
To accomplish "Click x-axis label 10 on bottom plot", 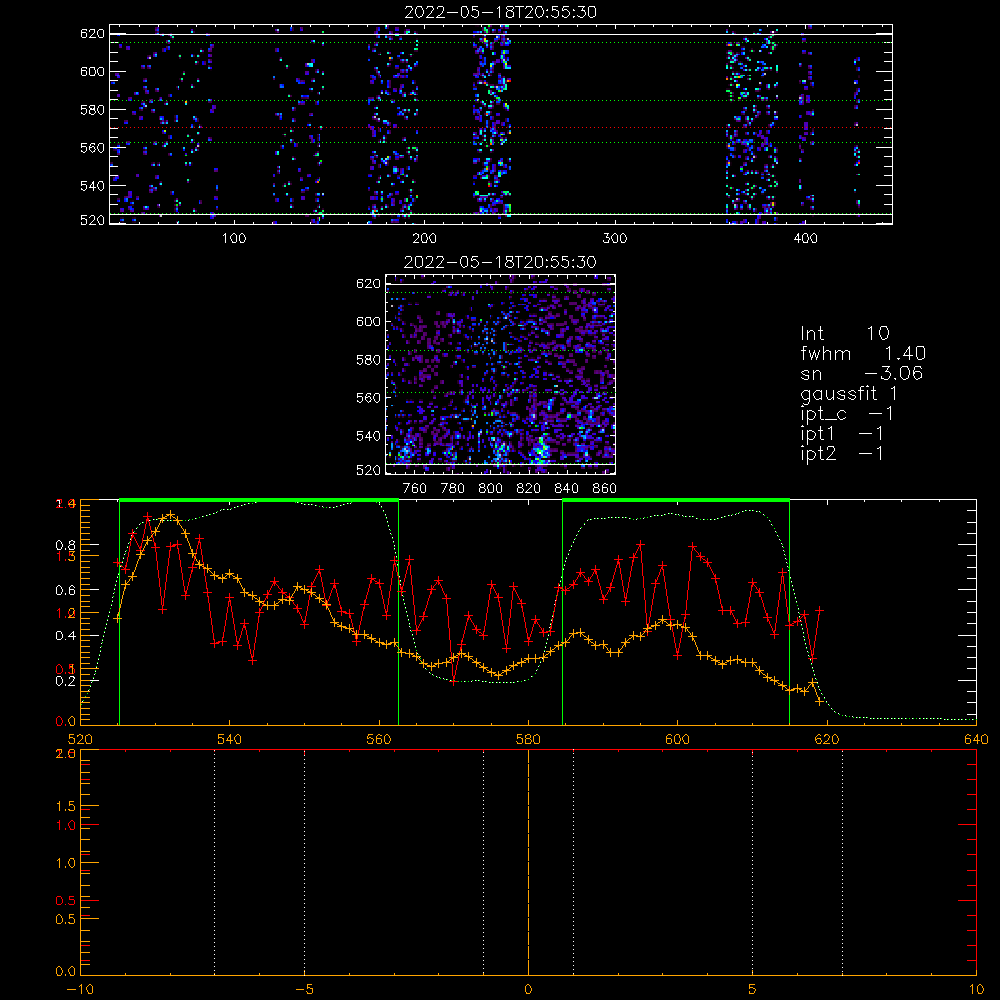I will pyautogui.click(x=976, y=990).
